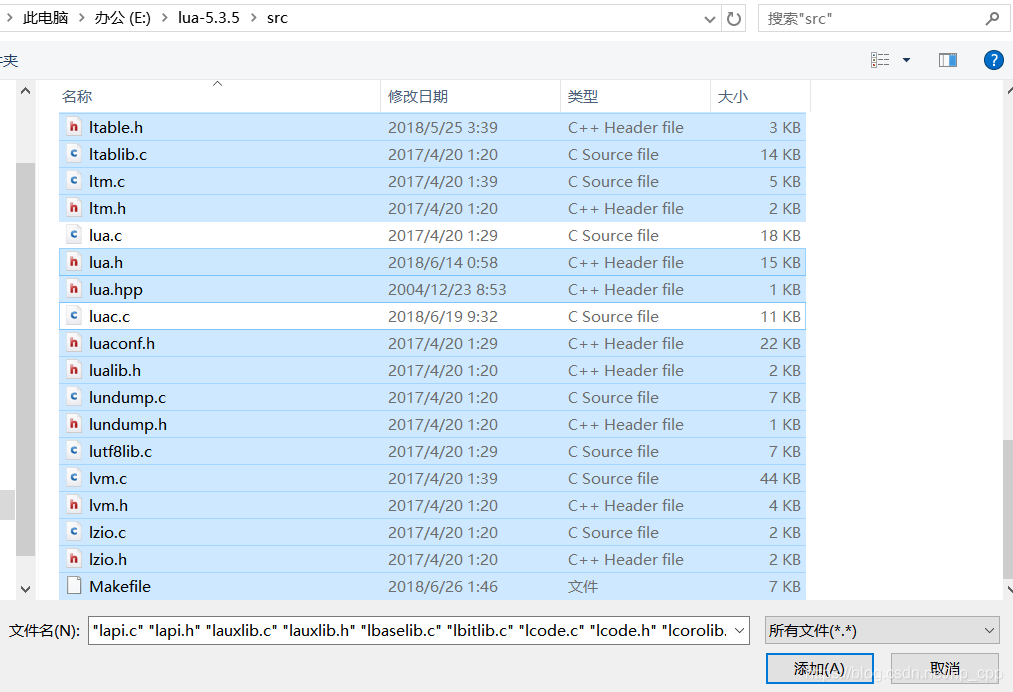Click the 22 KB size value

780,344
